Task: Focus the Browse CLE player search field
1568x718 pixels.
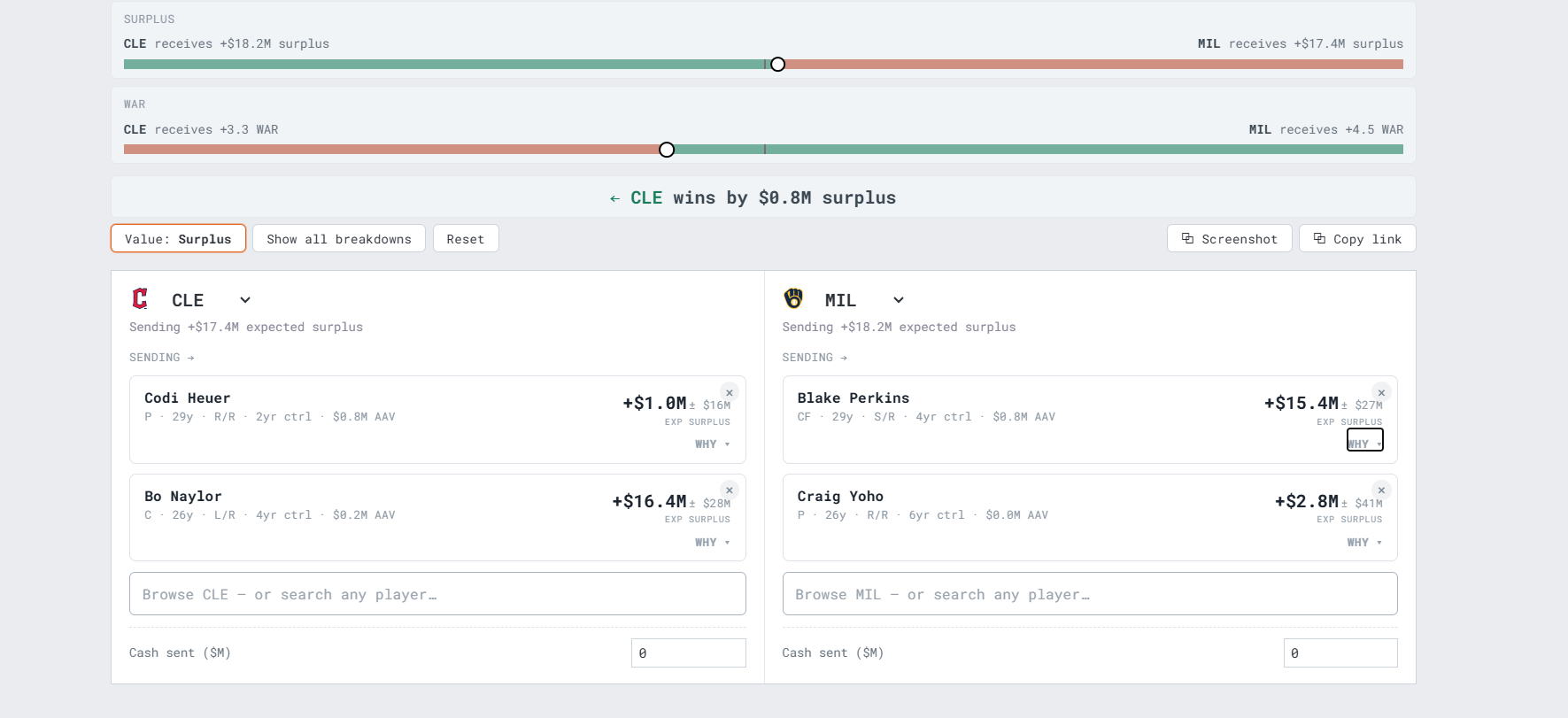Action: [x=437, y=594]
